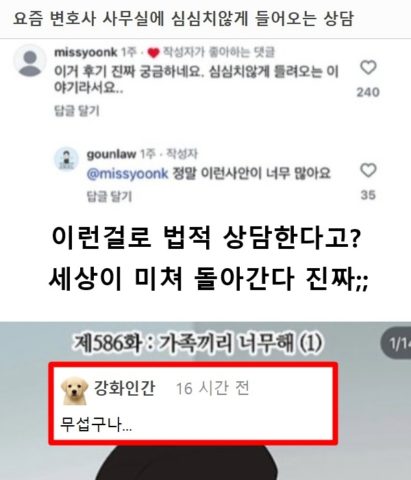Click the red heart author-liked badge
Viewport: 411px width, 480px height.
click(153, 53)
